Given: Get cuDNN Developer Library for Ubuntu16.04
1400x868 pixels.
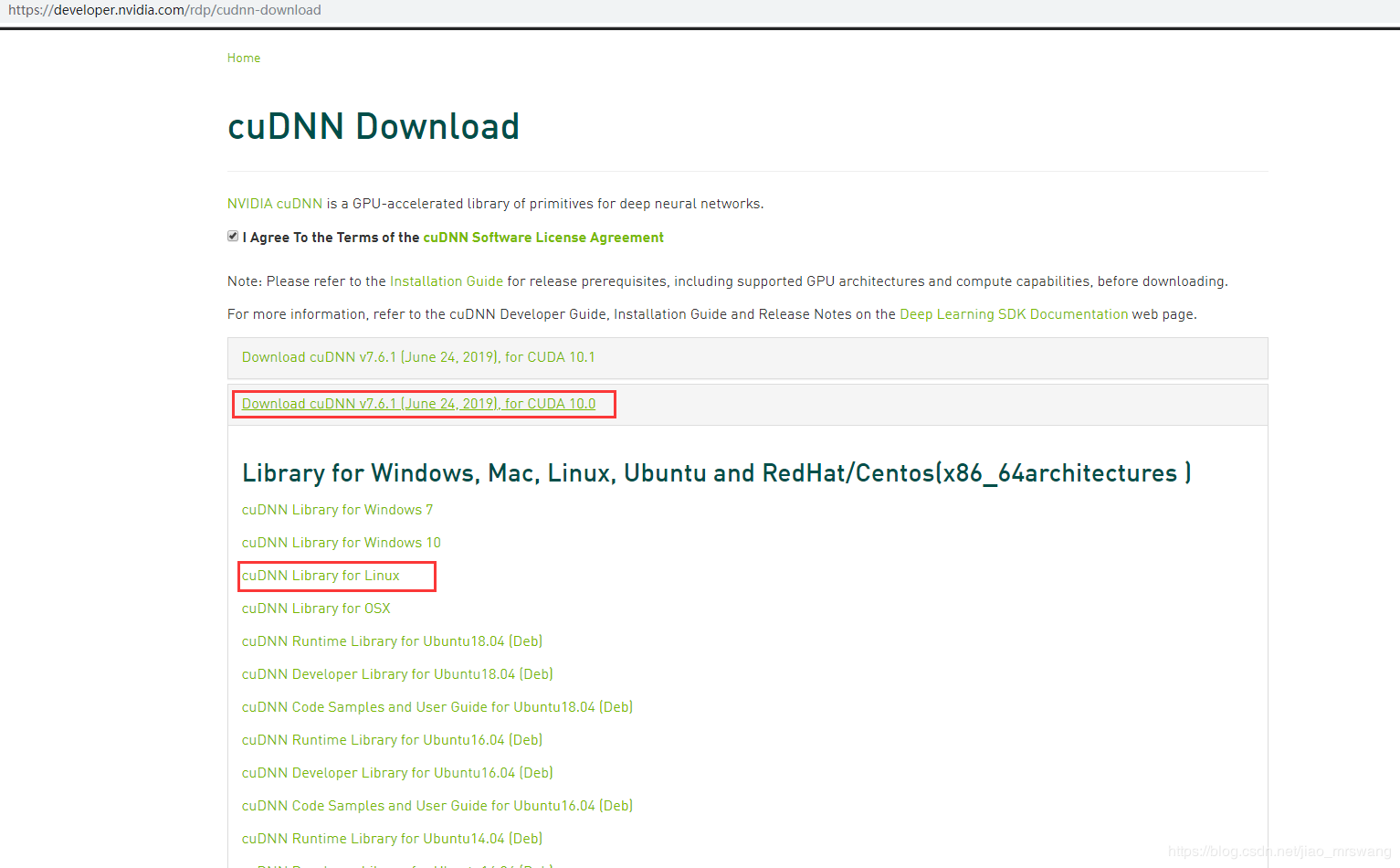Looking at the screenshot, I should point(397,773).
